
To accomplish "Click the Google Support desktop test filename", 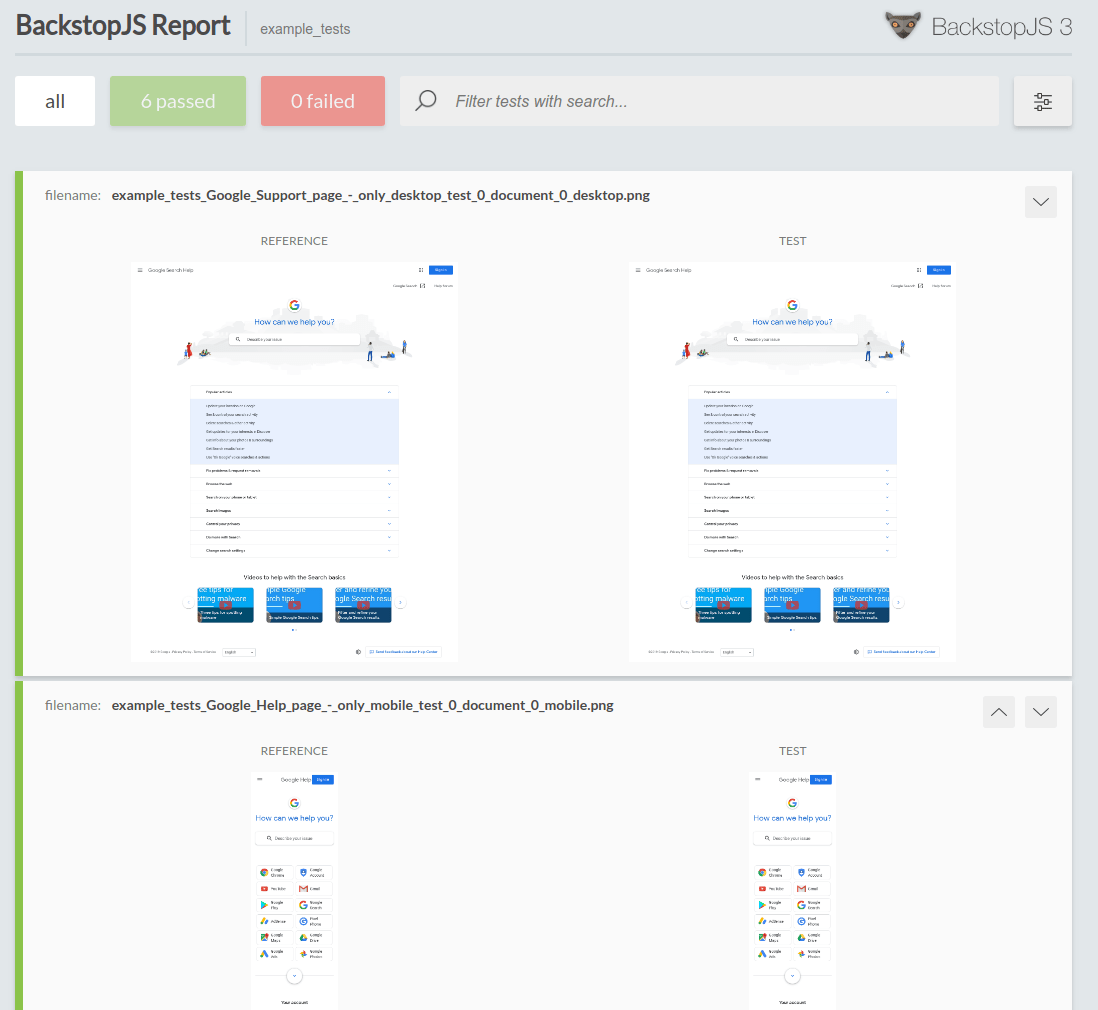I will coord(381,195).
